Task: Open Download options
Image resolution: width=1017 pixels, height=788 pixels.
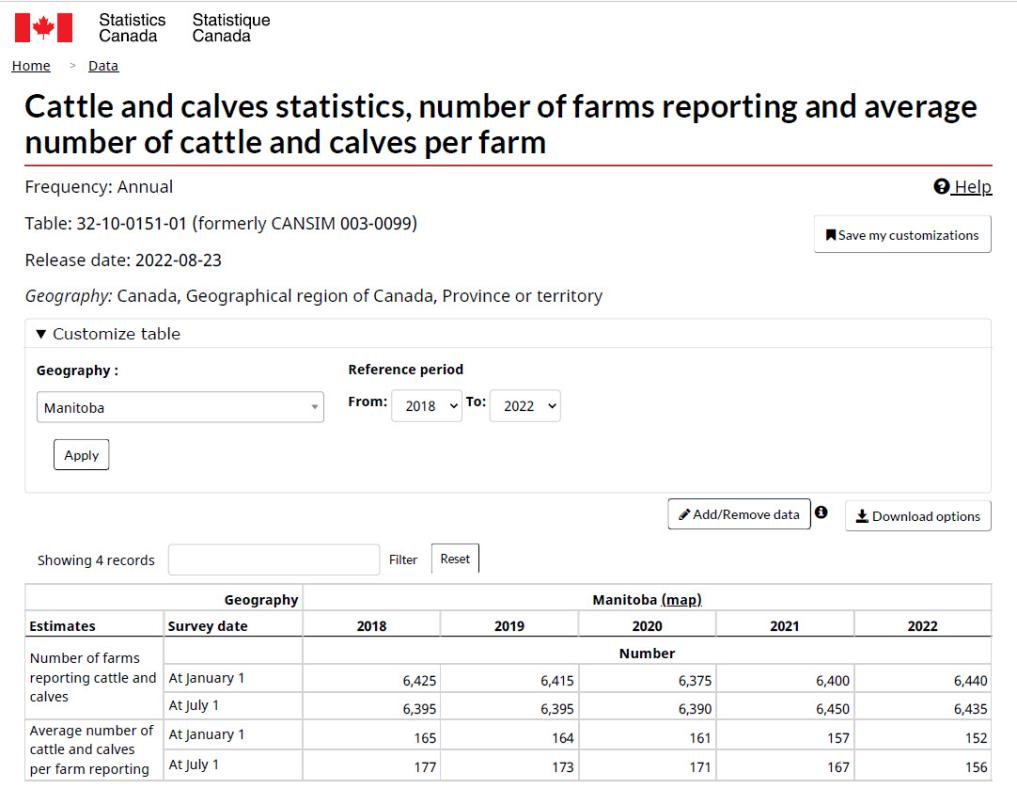Action: click(918, 516)
